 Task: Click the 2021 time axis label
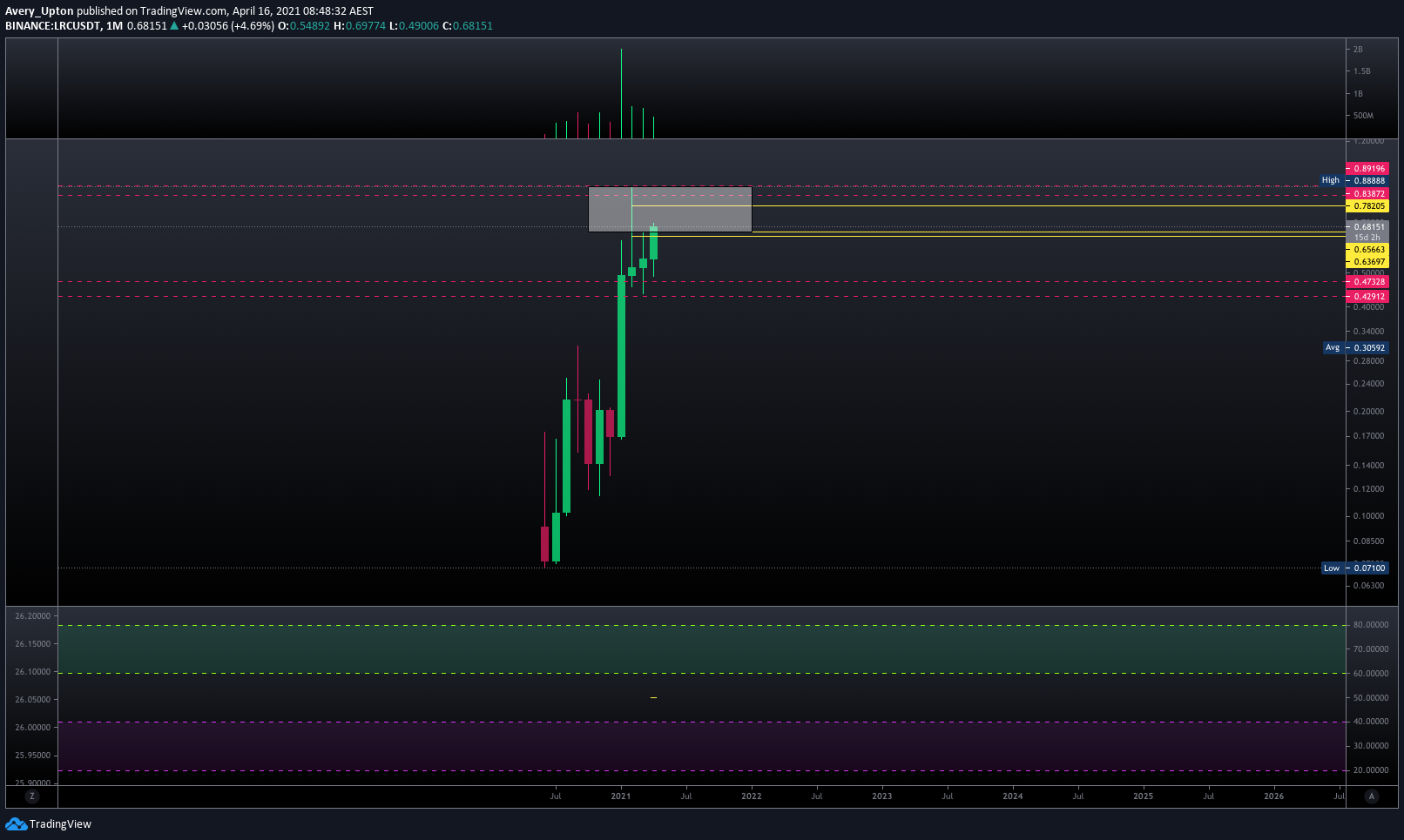[x=621, y=796]
